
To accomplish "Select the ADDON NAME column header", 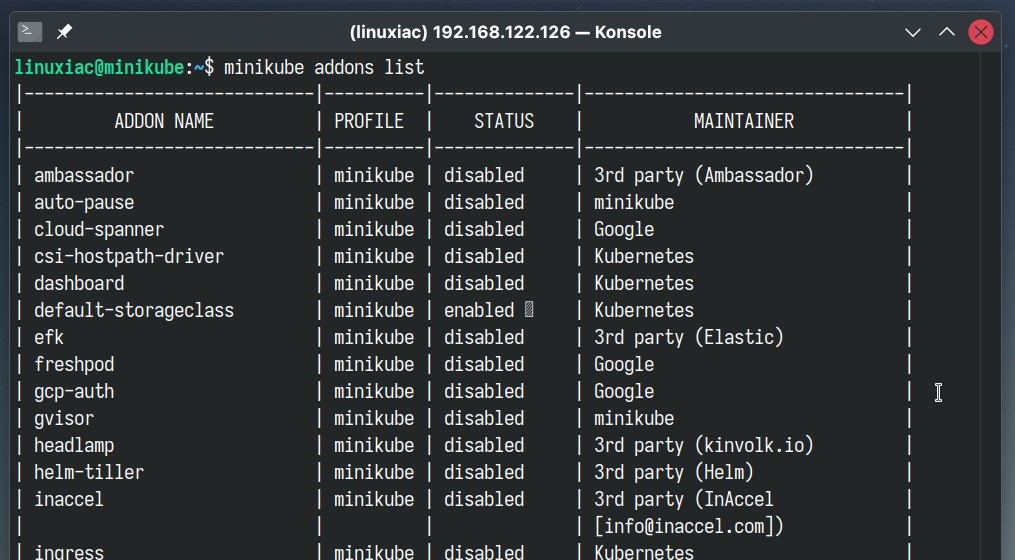I will click(164, 121).
